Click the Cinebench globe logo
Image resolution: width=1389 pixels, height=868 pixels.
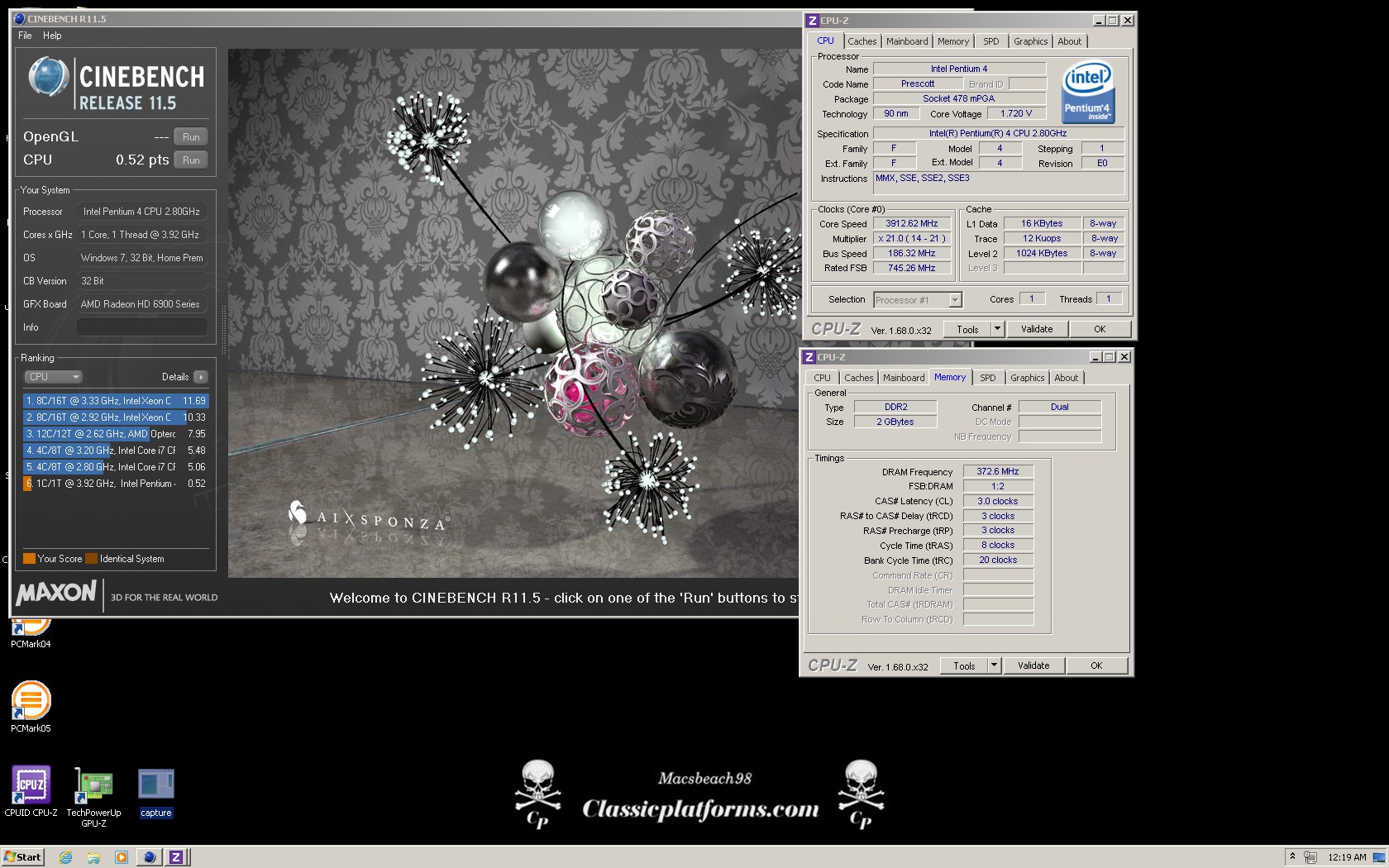point(49,76)
